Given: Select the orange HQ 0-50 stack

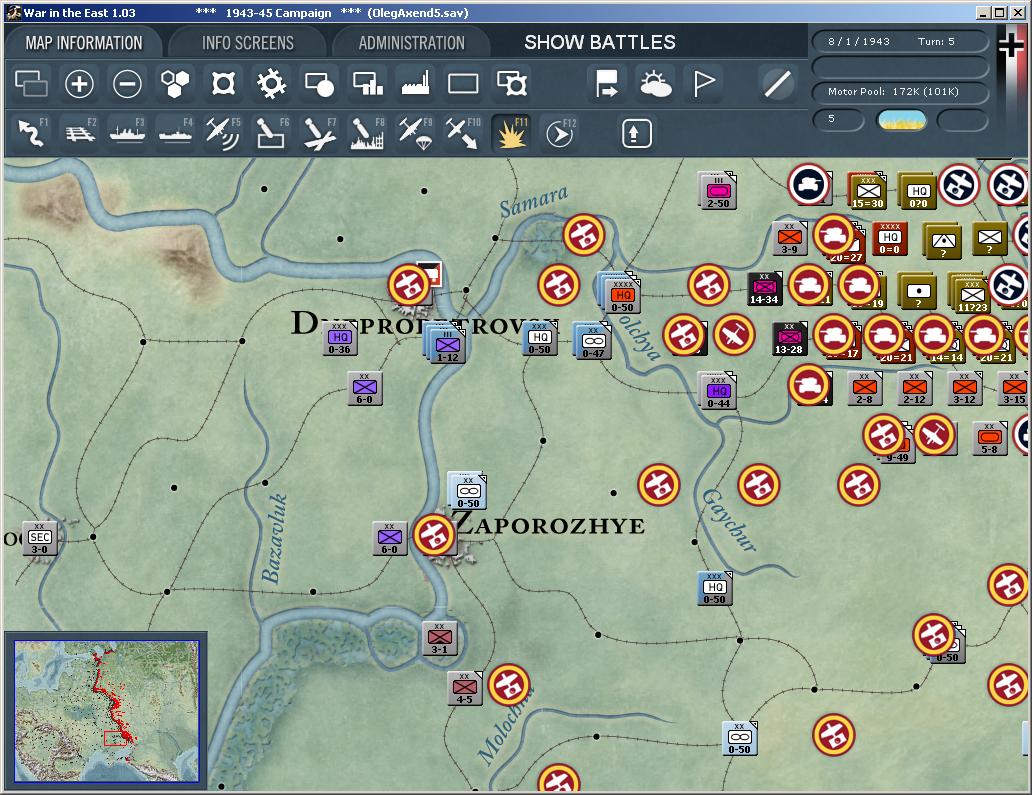Looking at the screenshot, I should 620,293.
